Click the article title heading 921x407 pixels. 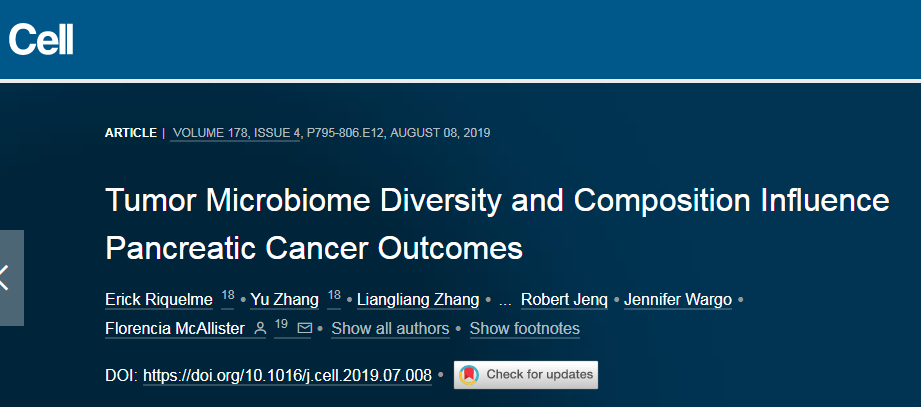[x=497, y=225]
